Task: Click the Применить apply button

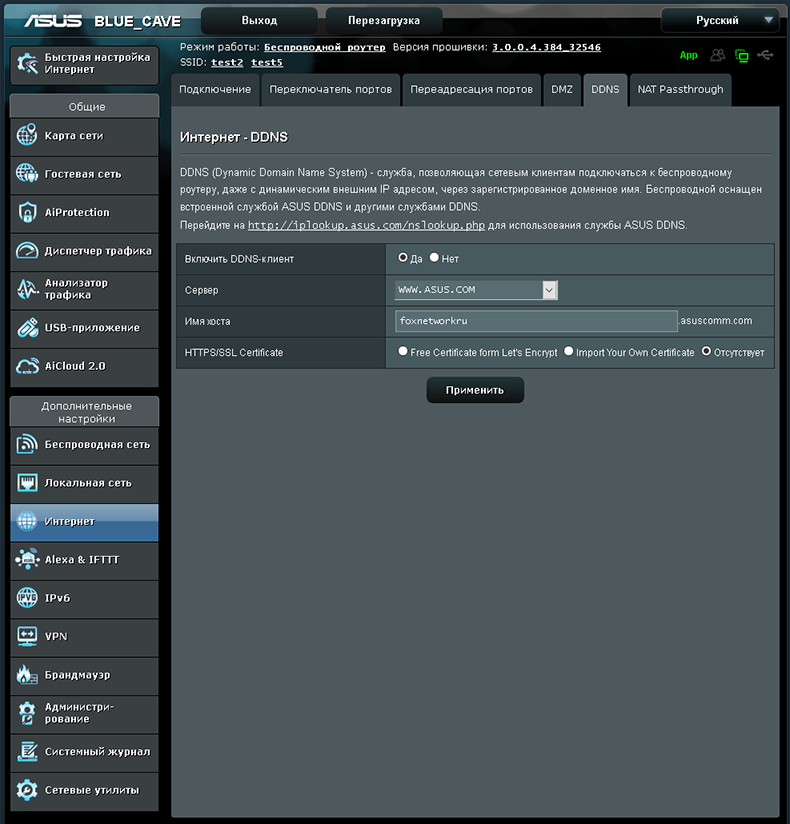Action: [475, 390]
